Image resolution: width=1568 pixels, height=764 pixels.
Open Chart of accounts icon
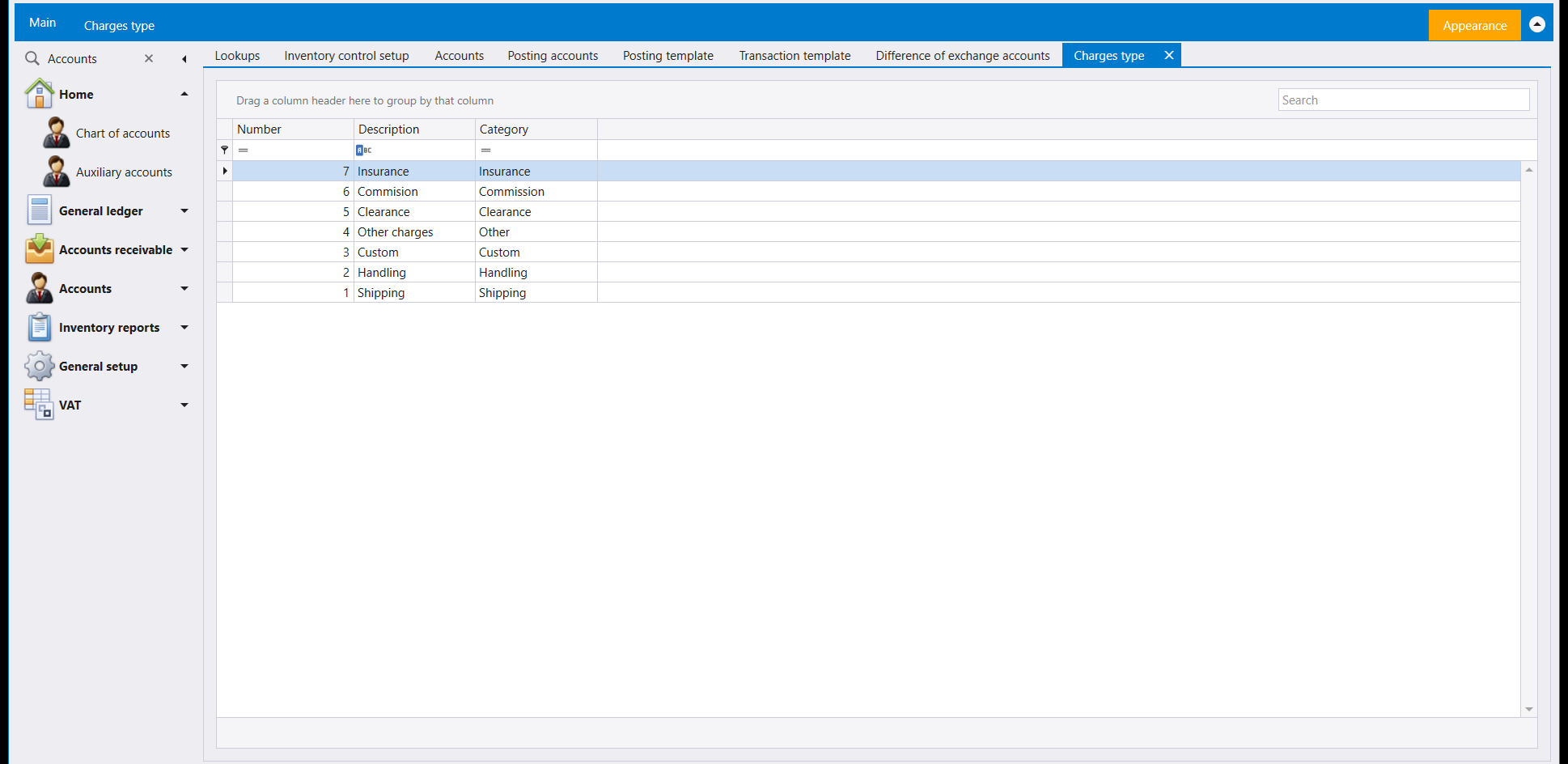pyautogui.click(x=56, y=133)
